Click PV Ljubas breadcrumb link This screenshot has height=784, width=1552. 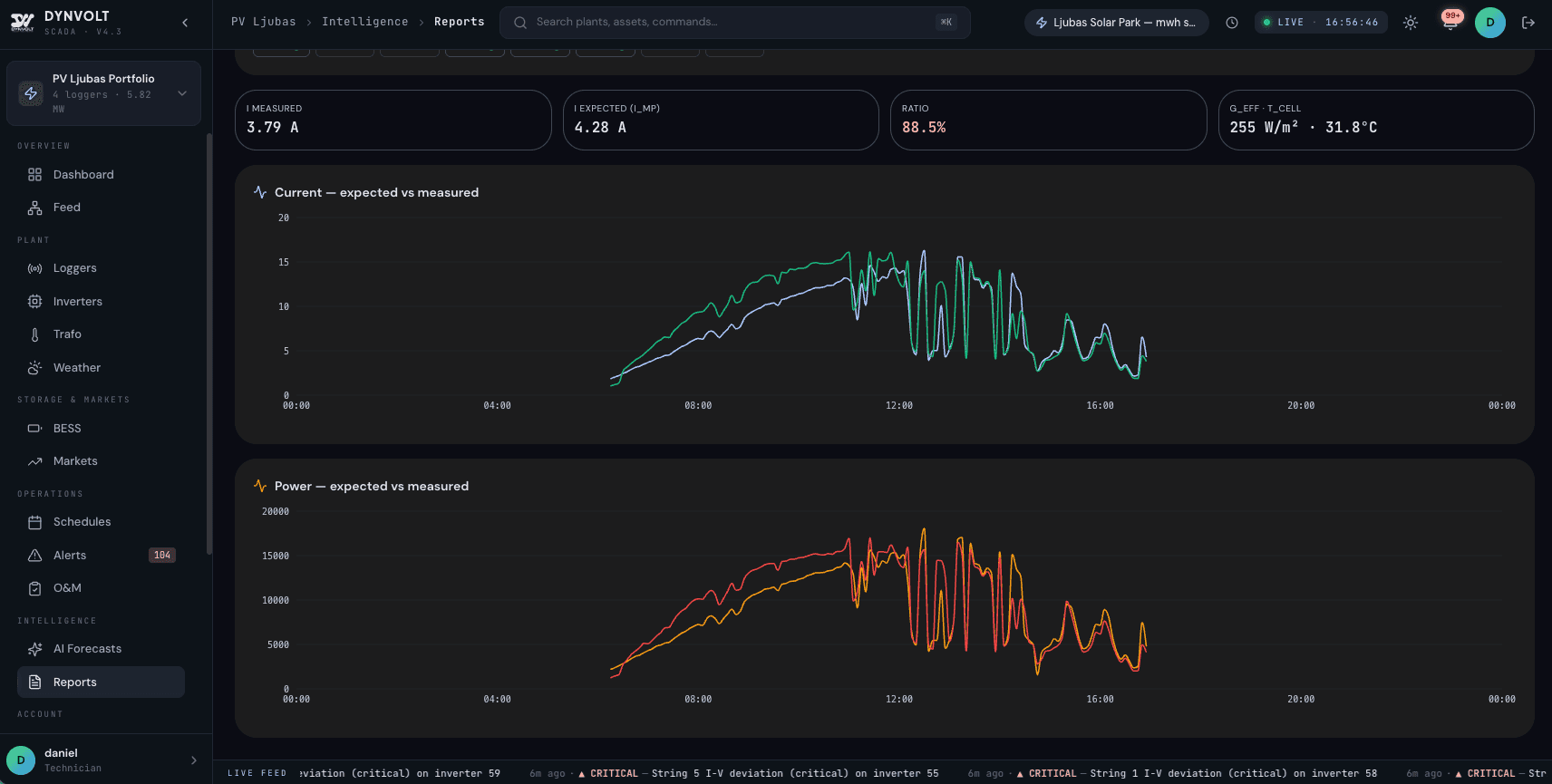(264, 22)
